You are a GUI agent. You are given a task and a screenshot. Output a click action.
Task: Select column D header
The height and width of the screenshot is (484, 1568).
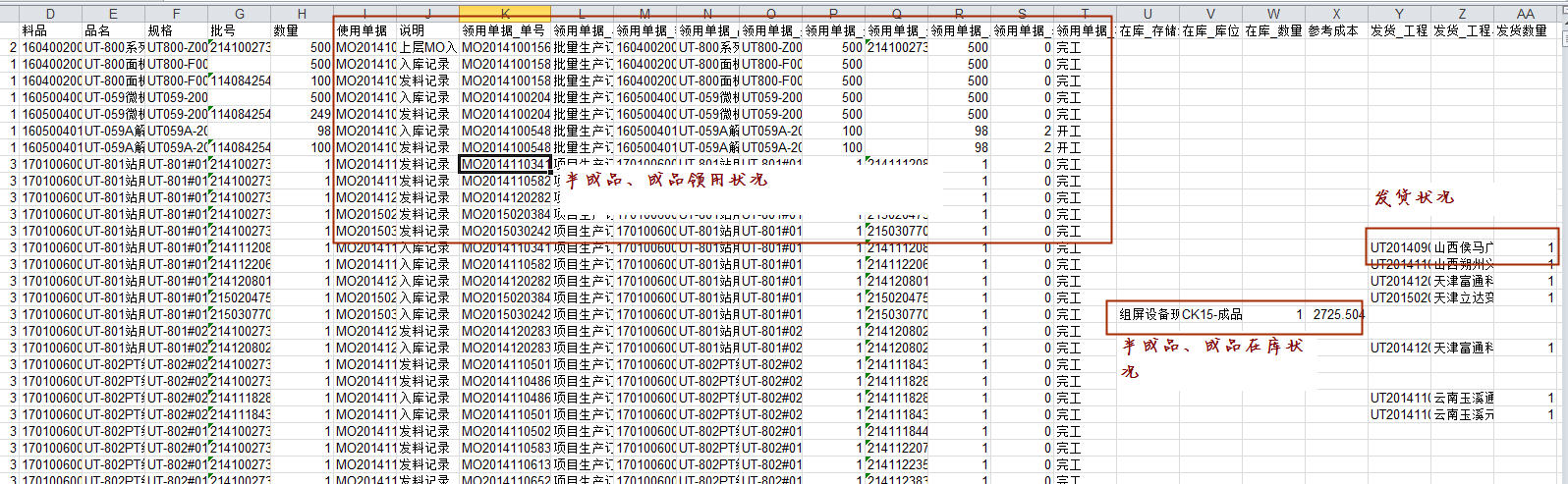point(50,14)
